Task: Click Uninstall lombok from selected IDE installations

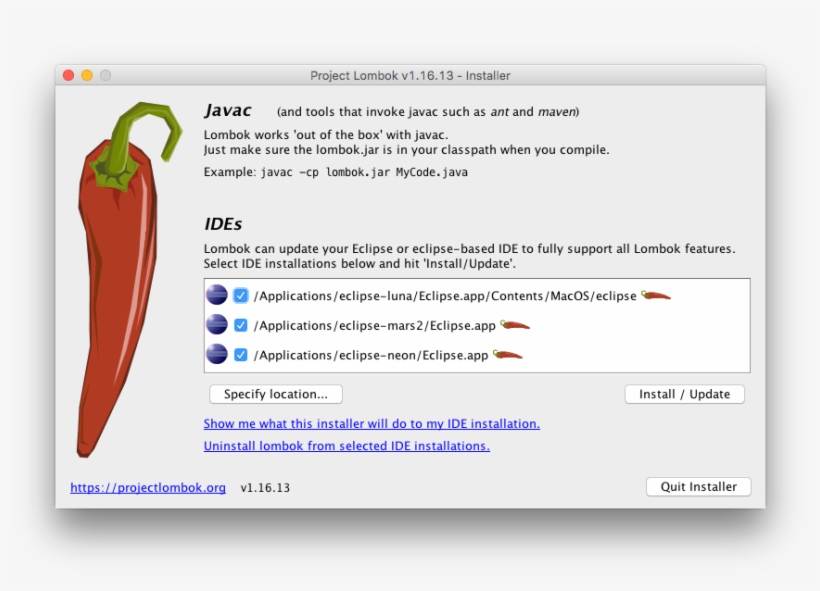Action: tap(347, 446)
